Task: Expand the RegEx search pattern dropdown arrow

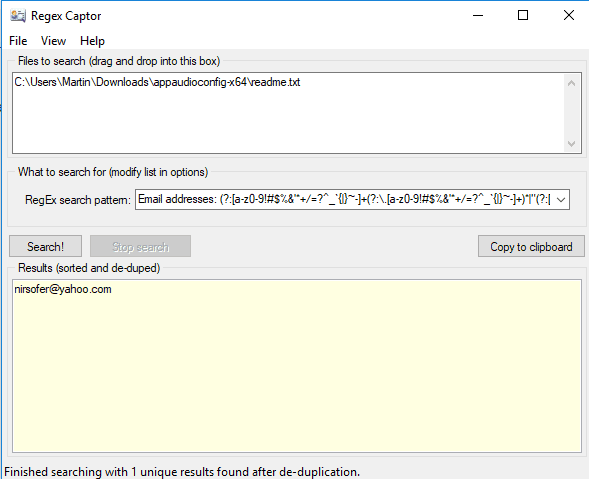Action: [x=561, y=199]
